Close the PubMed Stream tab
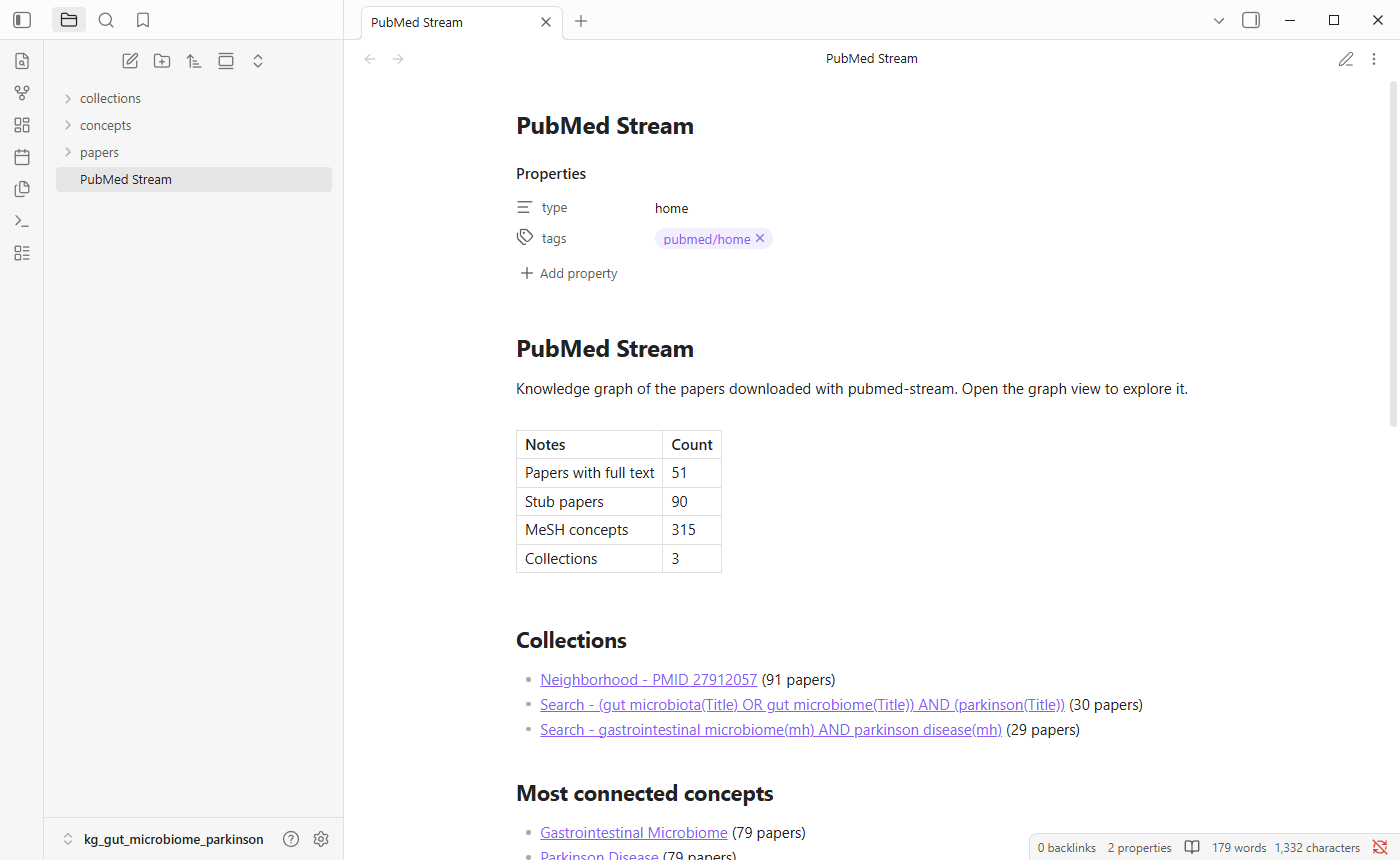1400x860 pixels. pyautogui.click(x=546, y=22)
